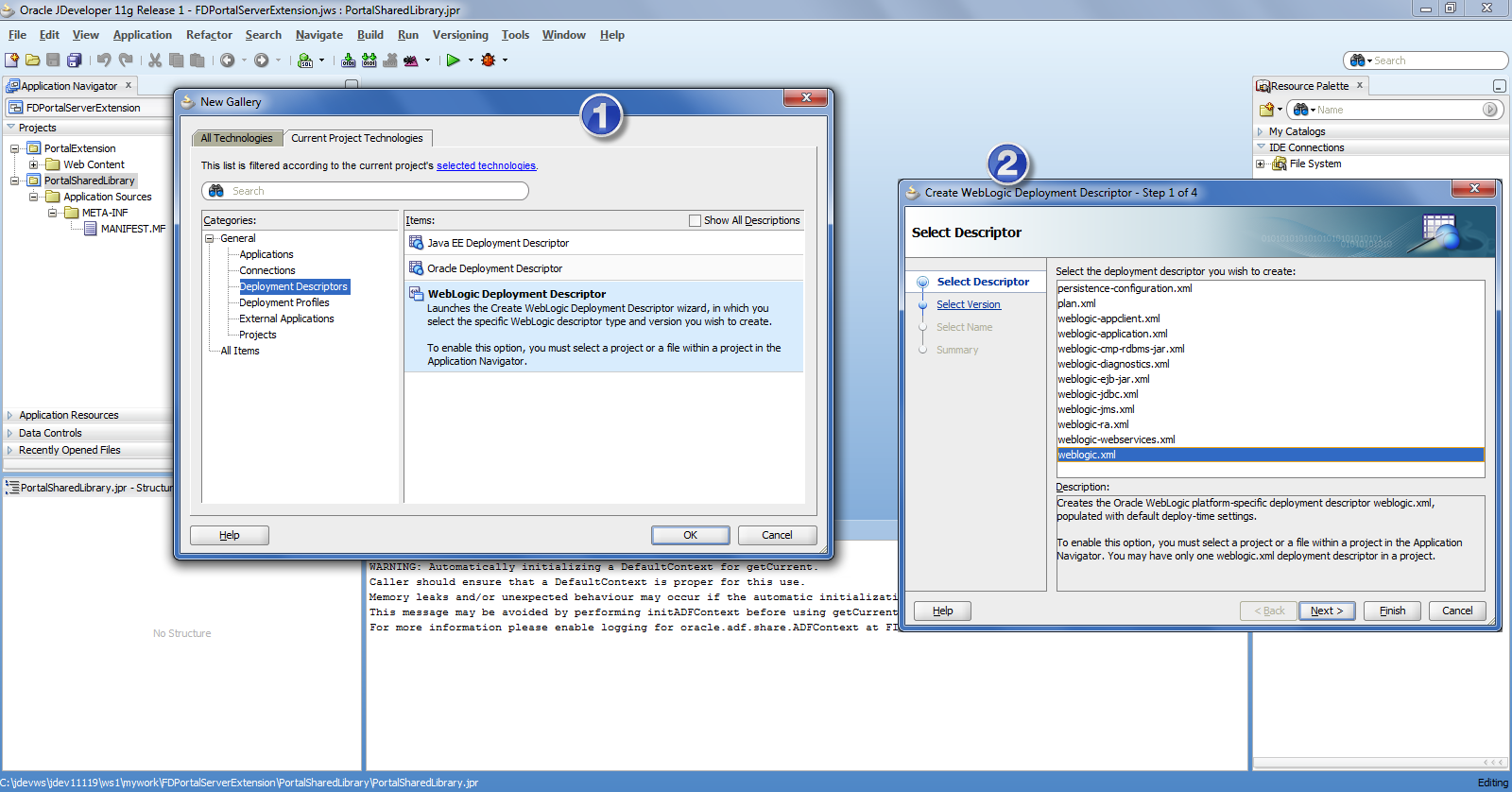This screenshot has height=792, width=1512.
Task: Click the Select Version step link
Action: pyautogui.click(x=969, y=304)
